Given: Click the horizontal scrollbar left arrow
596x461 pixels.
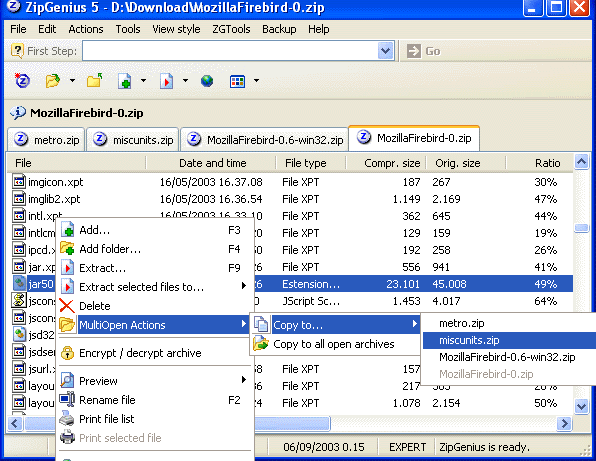Looking at the screenshot, I should point(15,423).
